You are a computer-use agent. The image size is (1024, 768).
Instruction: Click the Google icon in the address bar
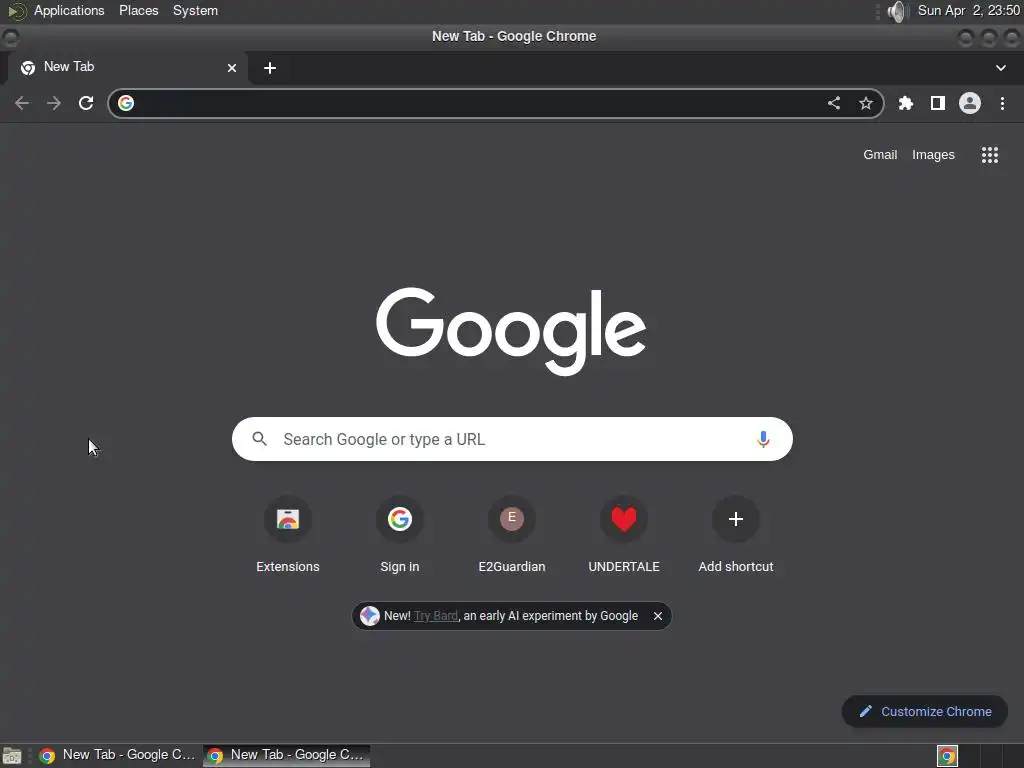pos(126,103)
